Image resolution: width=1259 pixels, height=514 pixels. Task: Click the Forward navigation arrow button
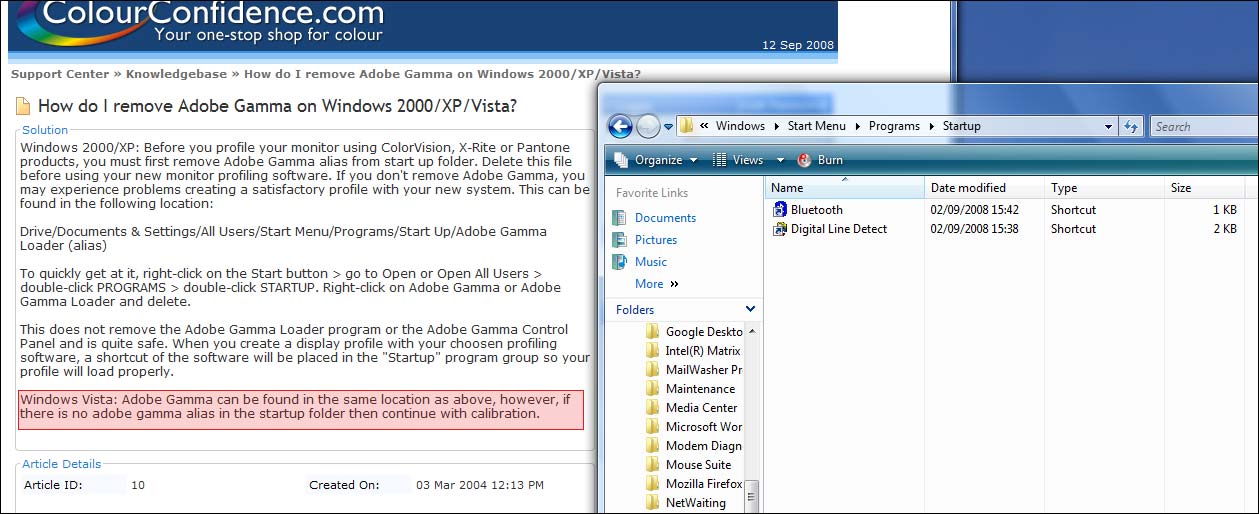648,126
